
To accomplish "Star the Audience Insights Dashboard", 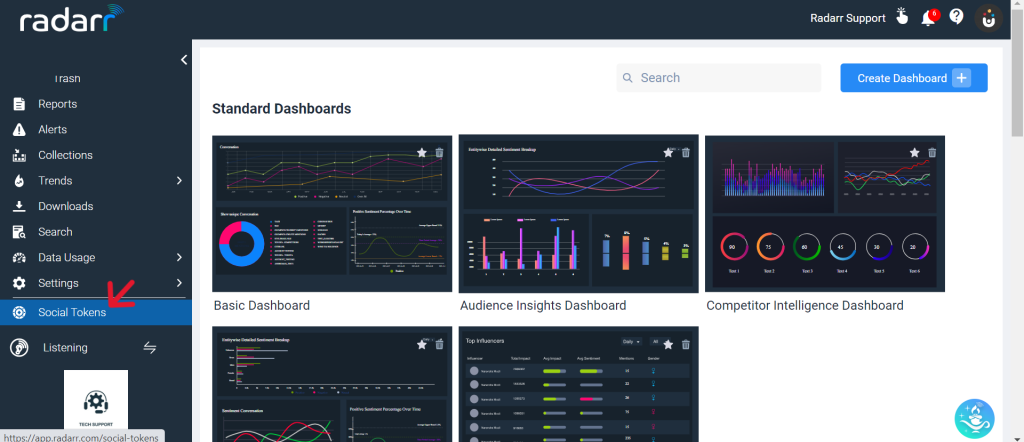I will tap(668, 153).
